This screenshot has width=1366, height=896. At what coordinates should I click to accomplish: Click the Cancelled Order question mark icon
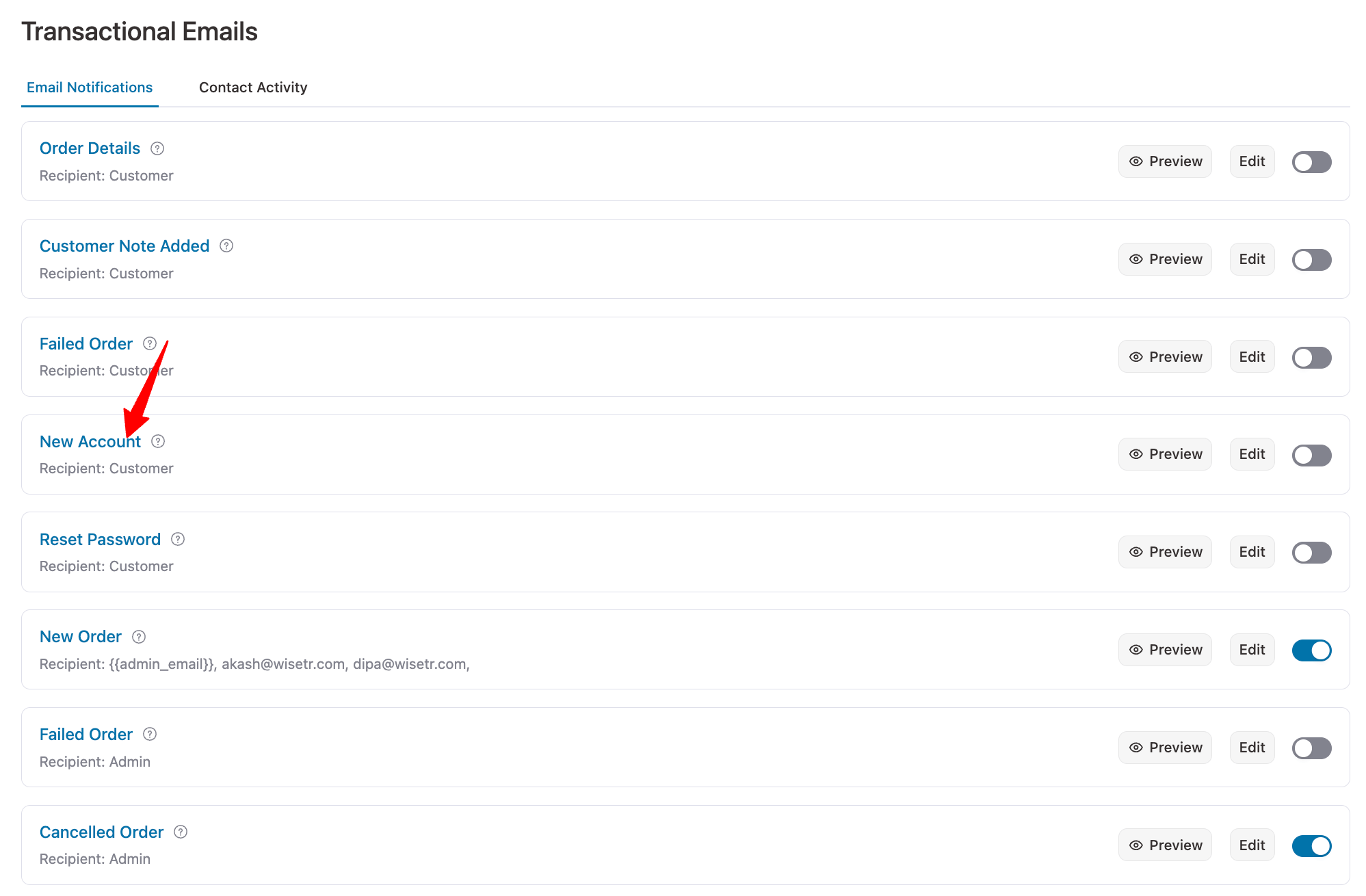(x=181, y=832)
